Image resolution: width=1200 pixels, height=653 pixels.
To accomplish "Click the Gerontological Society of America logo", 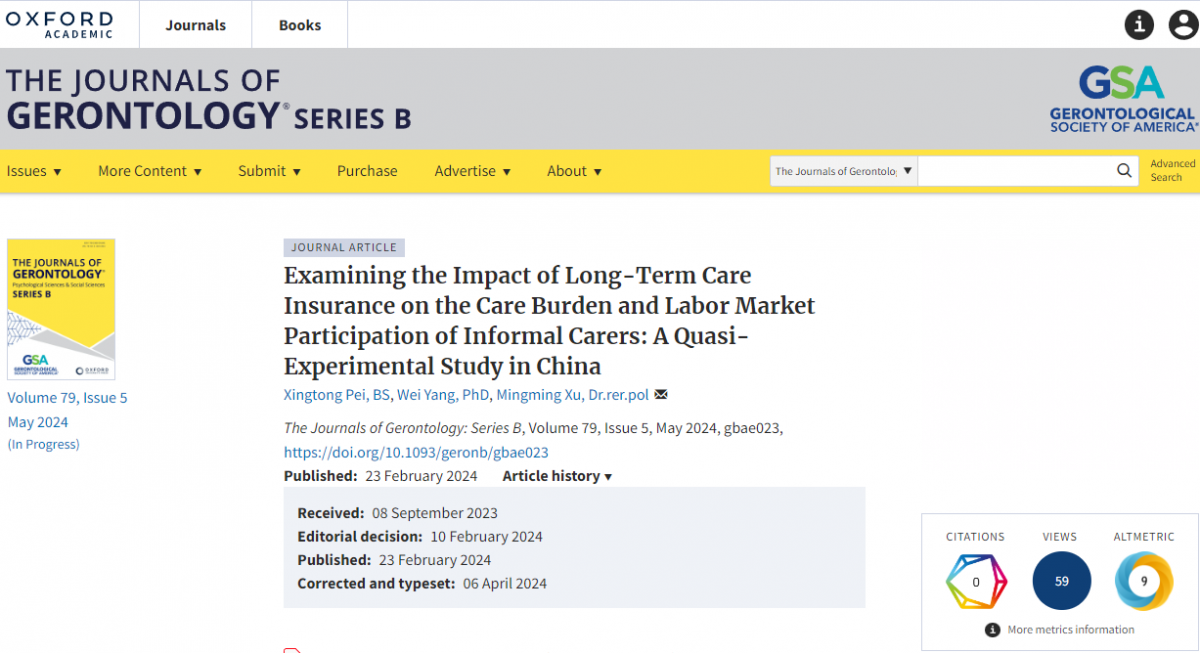I will 1122,99.
